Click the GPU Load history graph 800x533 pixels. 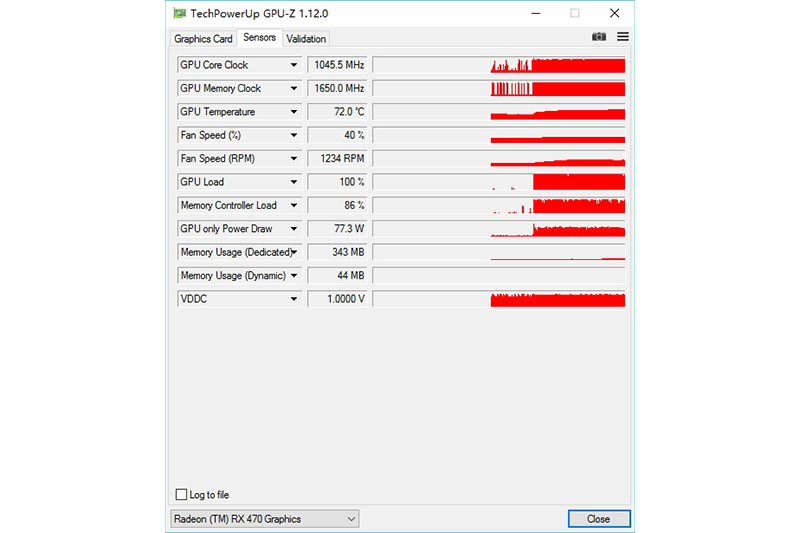coord(499,182)
